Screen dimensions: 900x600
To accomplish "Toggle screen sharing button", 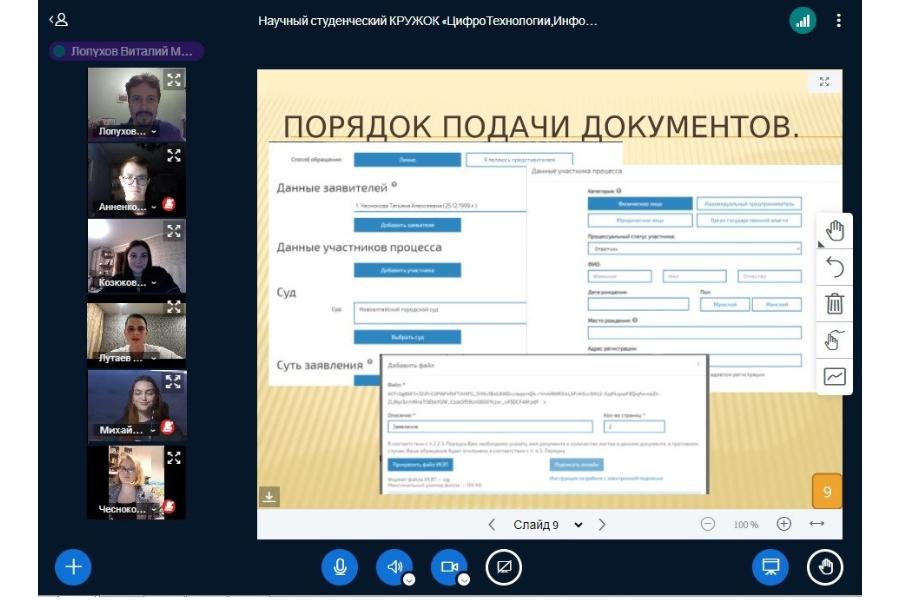I will (503, 567).
